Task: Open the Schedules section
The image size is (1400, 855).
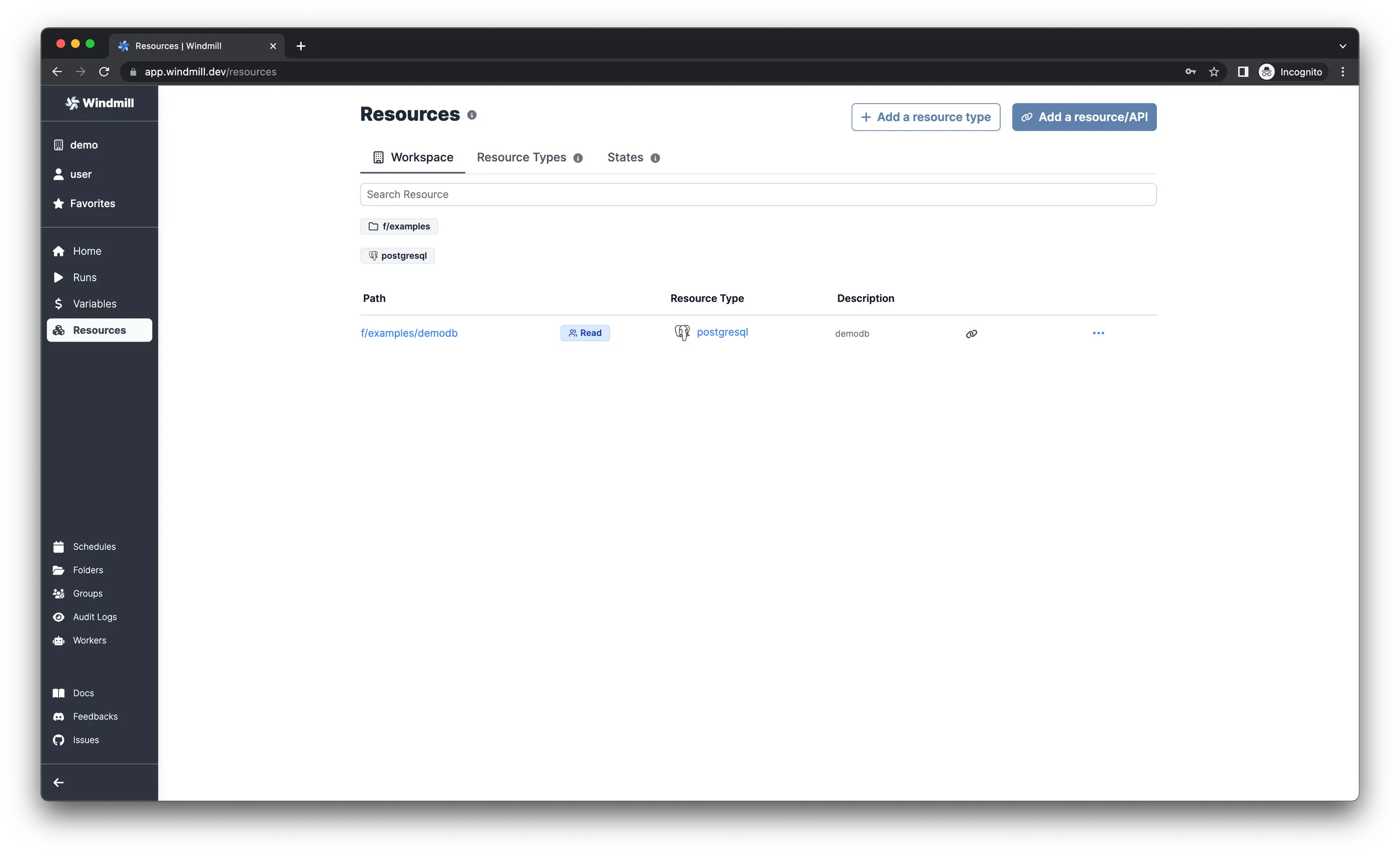Action: 94,546
